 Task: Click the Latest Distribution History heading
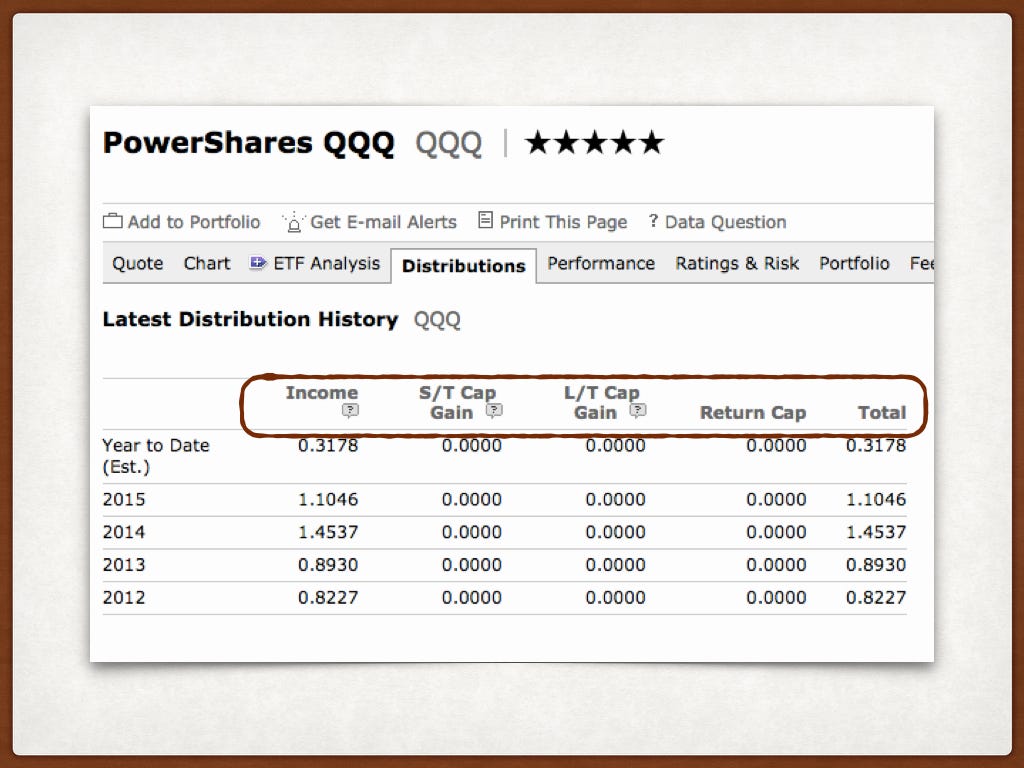tap(250, 319)
